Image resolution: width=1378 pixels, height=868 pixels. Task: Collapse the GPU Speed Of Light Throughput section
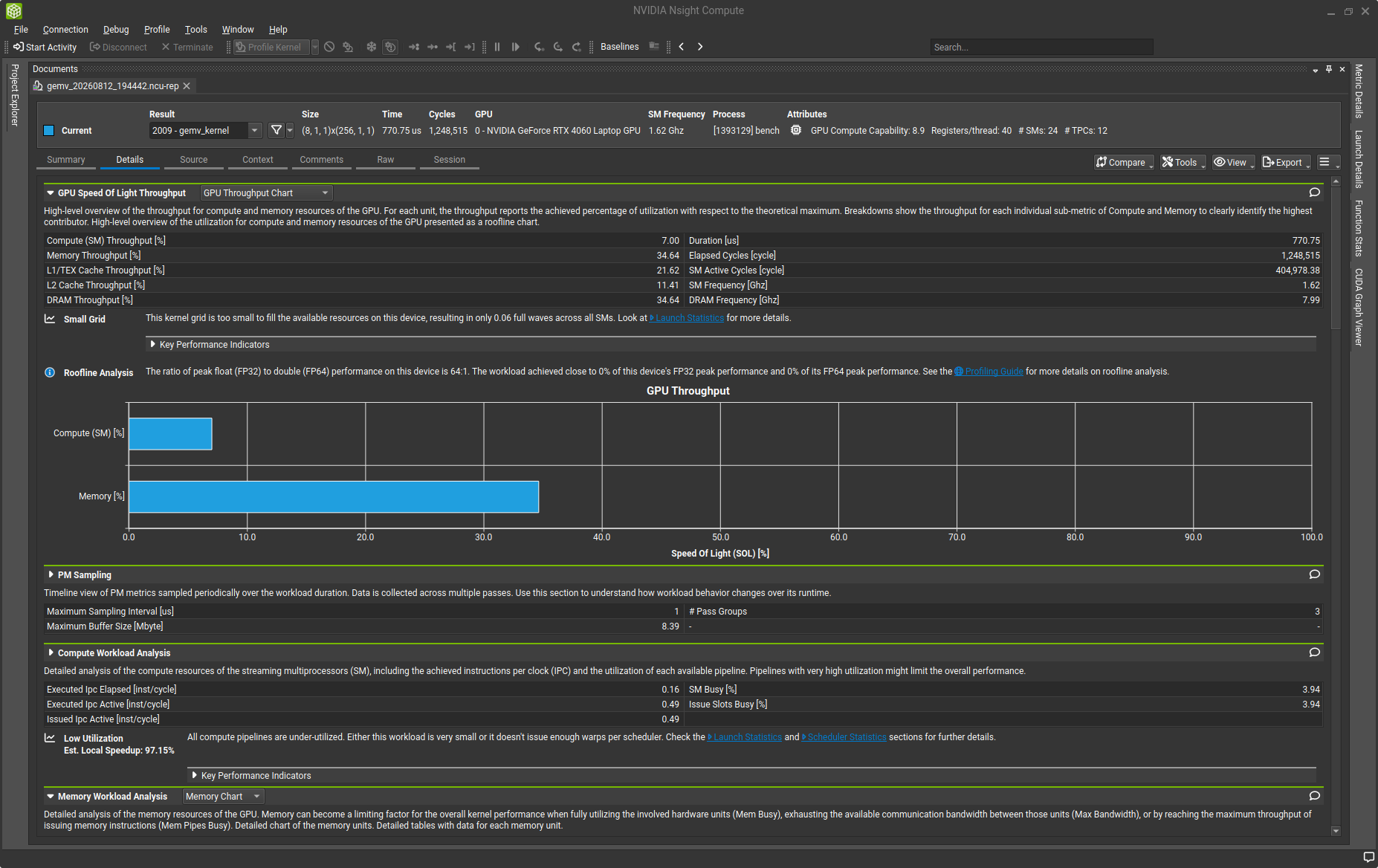51,193
